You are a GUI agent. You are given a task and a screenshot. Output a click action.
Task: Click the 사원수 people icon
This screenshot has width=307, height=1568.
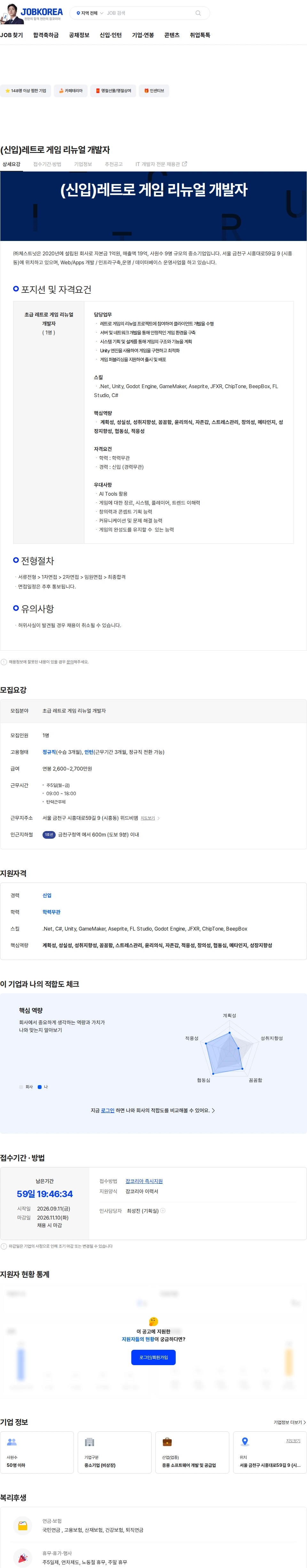(x=12, y=1443)
